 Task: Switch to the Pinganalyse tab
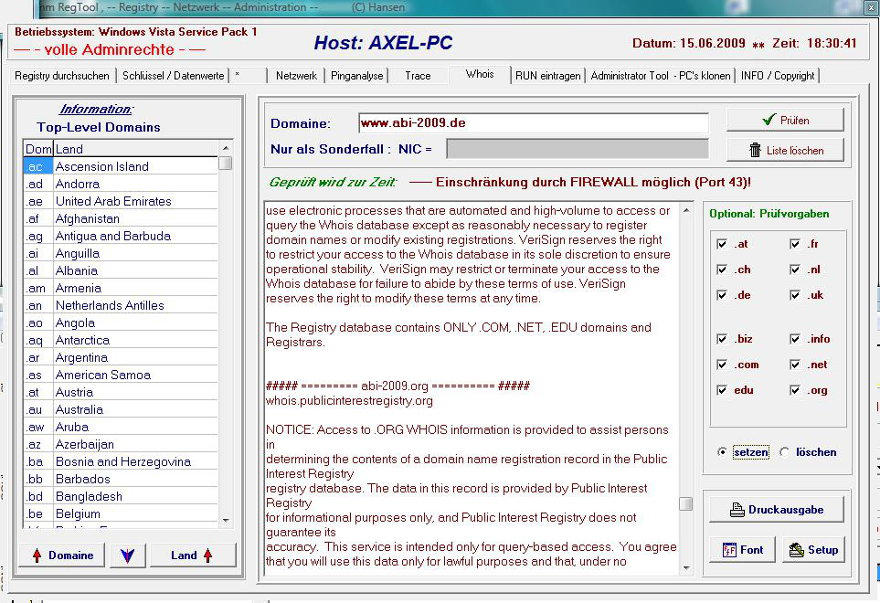point(358,76)
